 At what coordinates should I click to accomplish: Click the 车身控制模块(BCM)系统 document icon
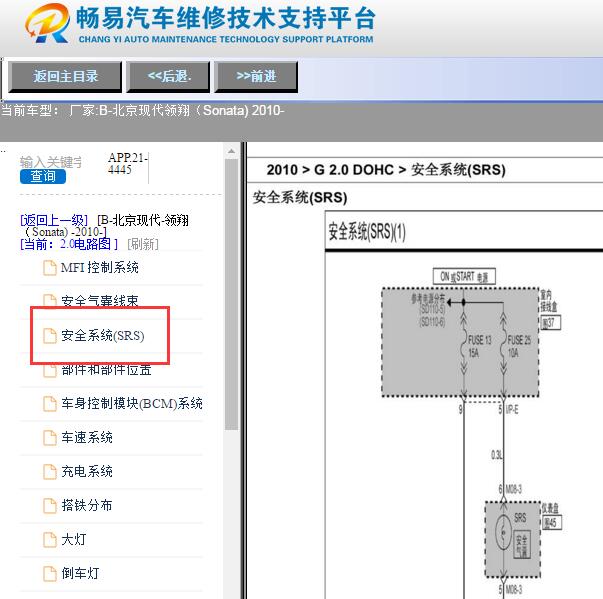(x=50, y=404)
